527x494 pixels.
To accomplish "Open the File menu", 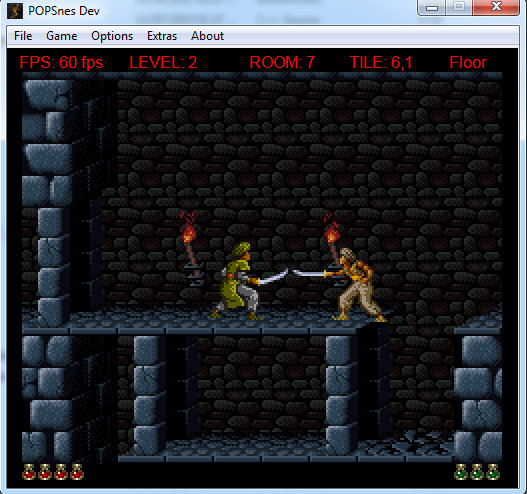I will (x=23, y=36).
